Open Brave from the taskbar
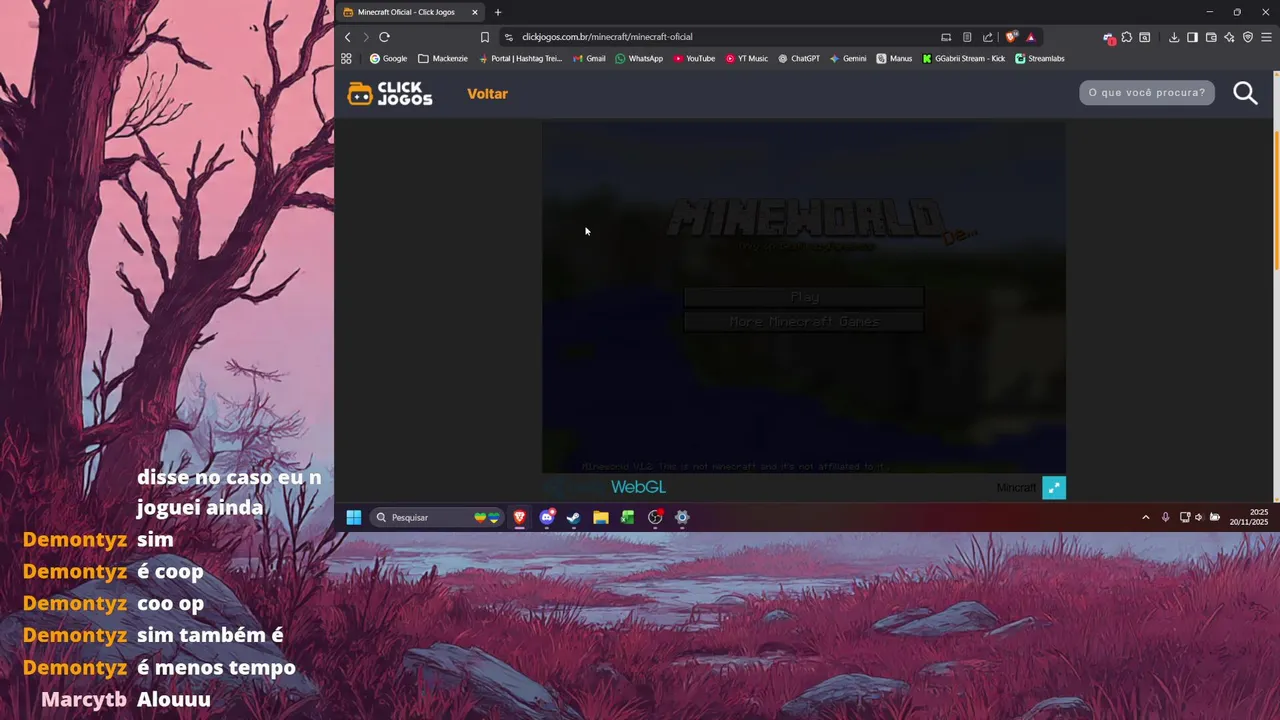This screenshot has height=720, width=1280. tap(520, 517)
